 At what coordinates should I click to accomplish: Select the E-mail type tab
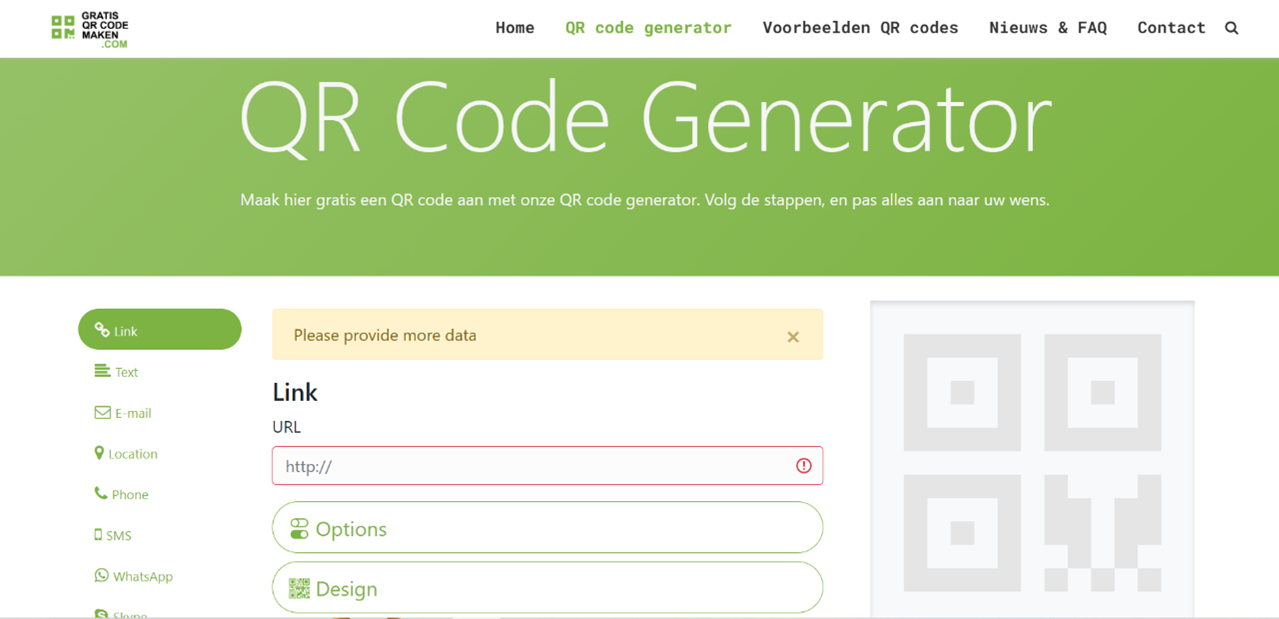pos(123,412)
